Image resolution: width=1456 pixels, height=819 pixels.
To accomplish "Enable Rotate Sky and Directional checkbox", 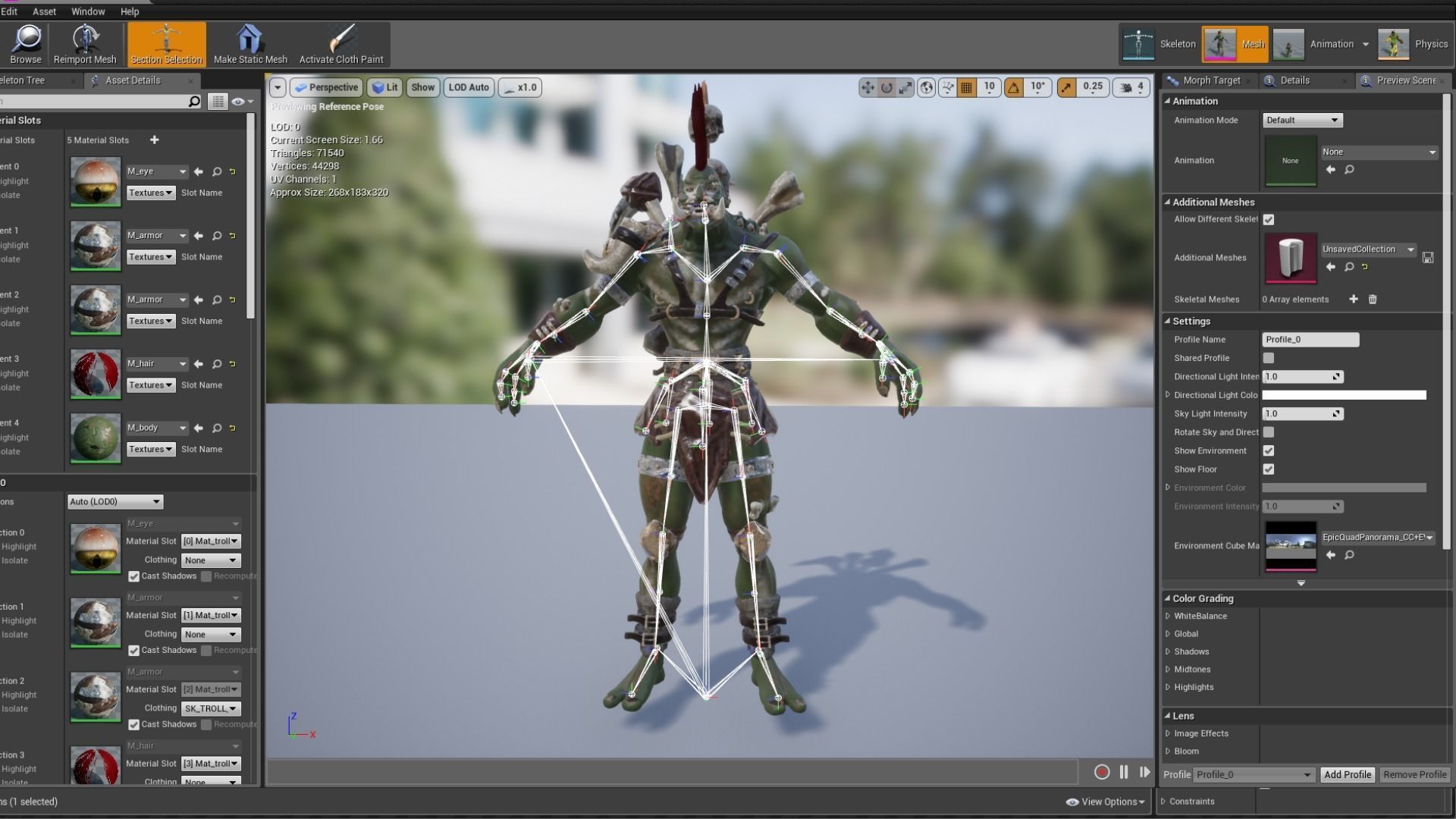I will click(1269, 432).
